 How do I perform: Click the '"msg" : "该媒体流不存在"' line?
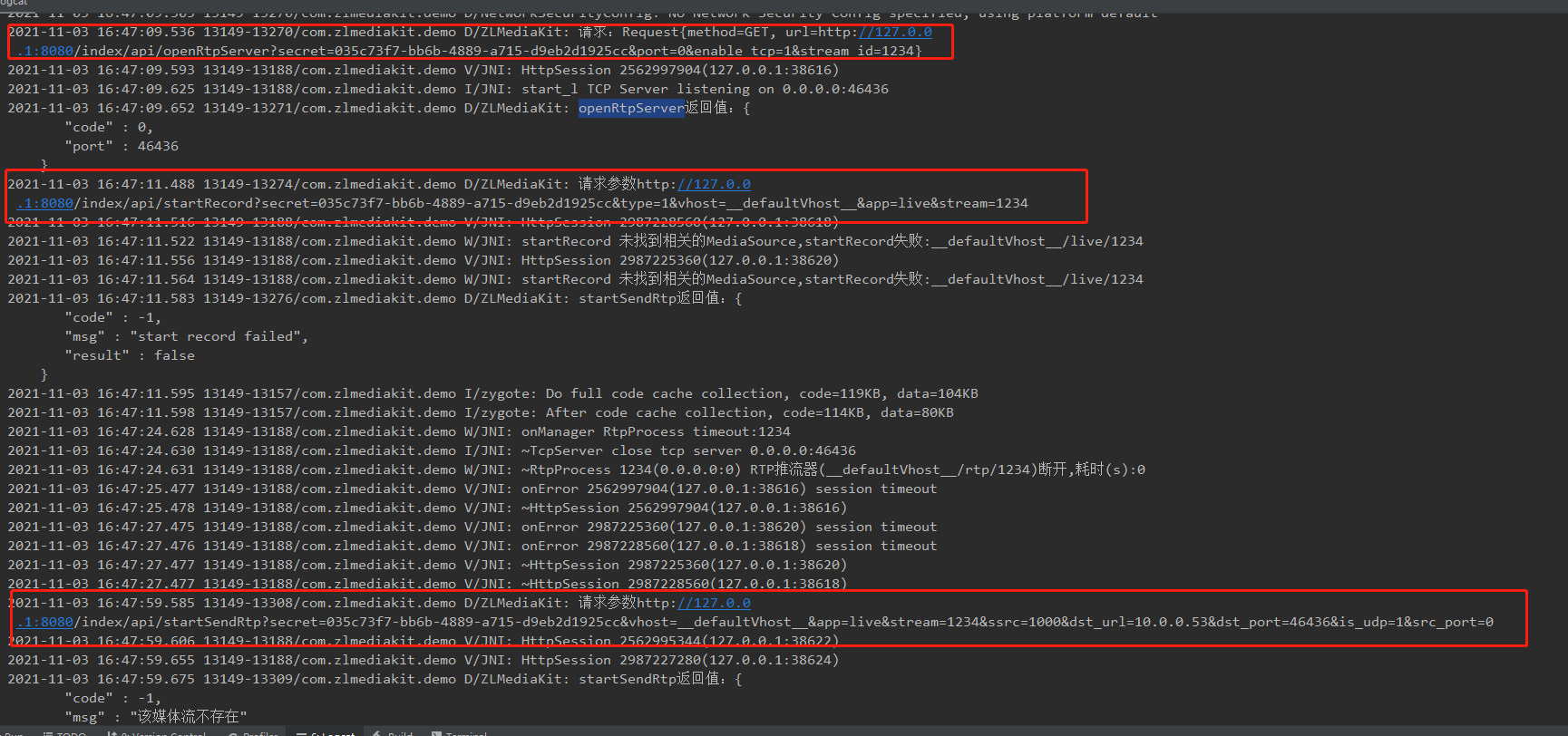pos(155,717)
